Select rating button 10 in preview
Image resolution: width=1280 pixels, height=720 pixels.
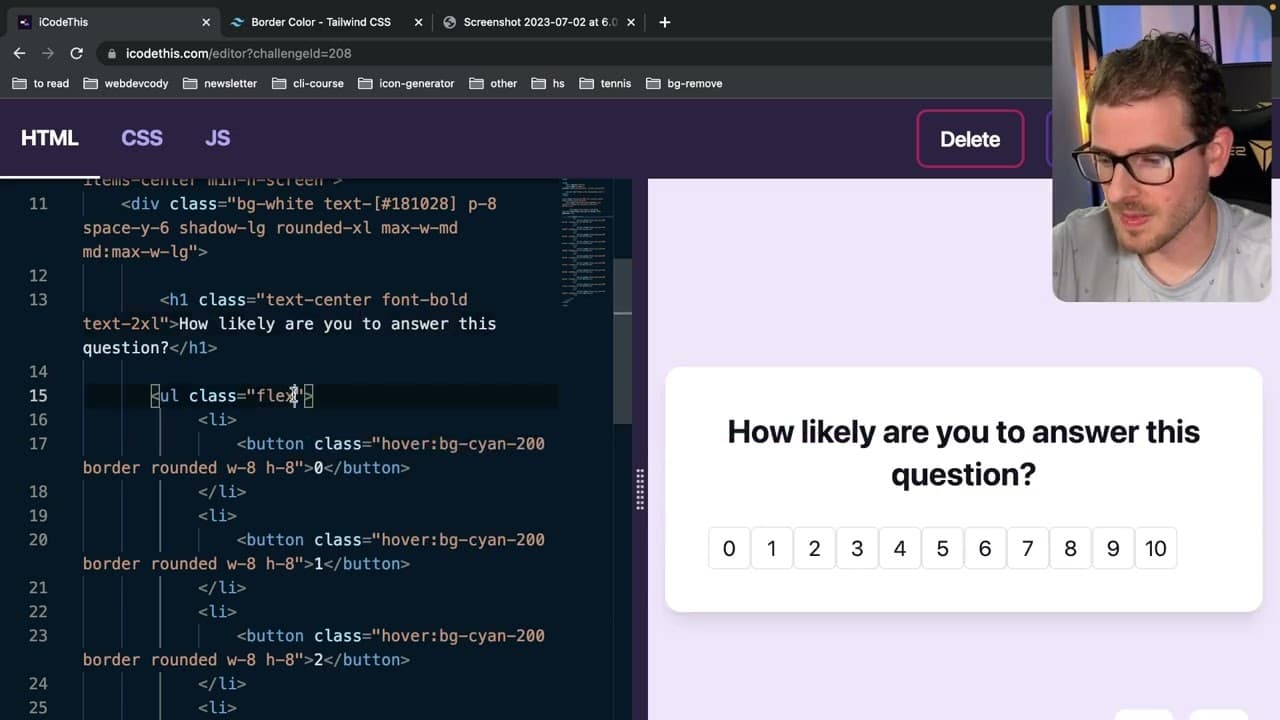[1156, 548]
